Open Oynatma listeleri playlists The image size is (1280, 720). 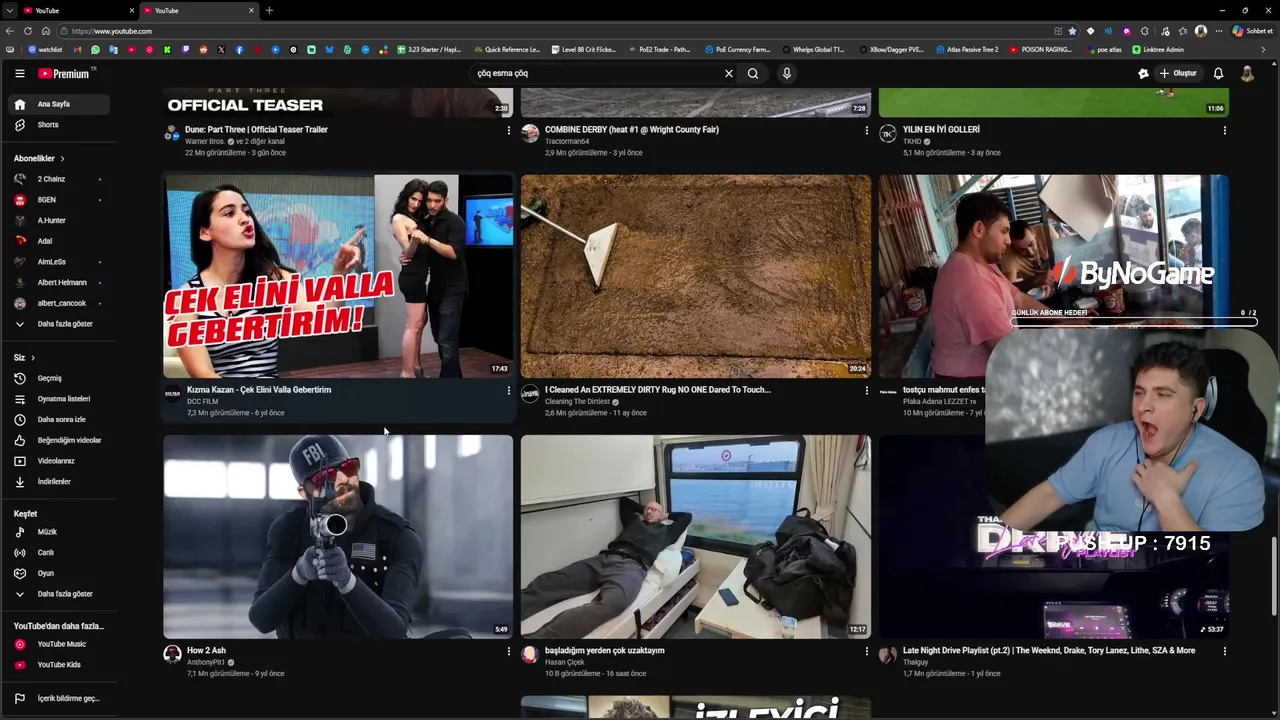coord(59,399)
